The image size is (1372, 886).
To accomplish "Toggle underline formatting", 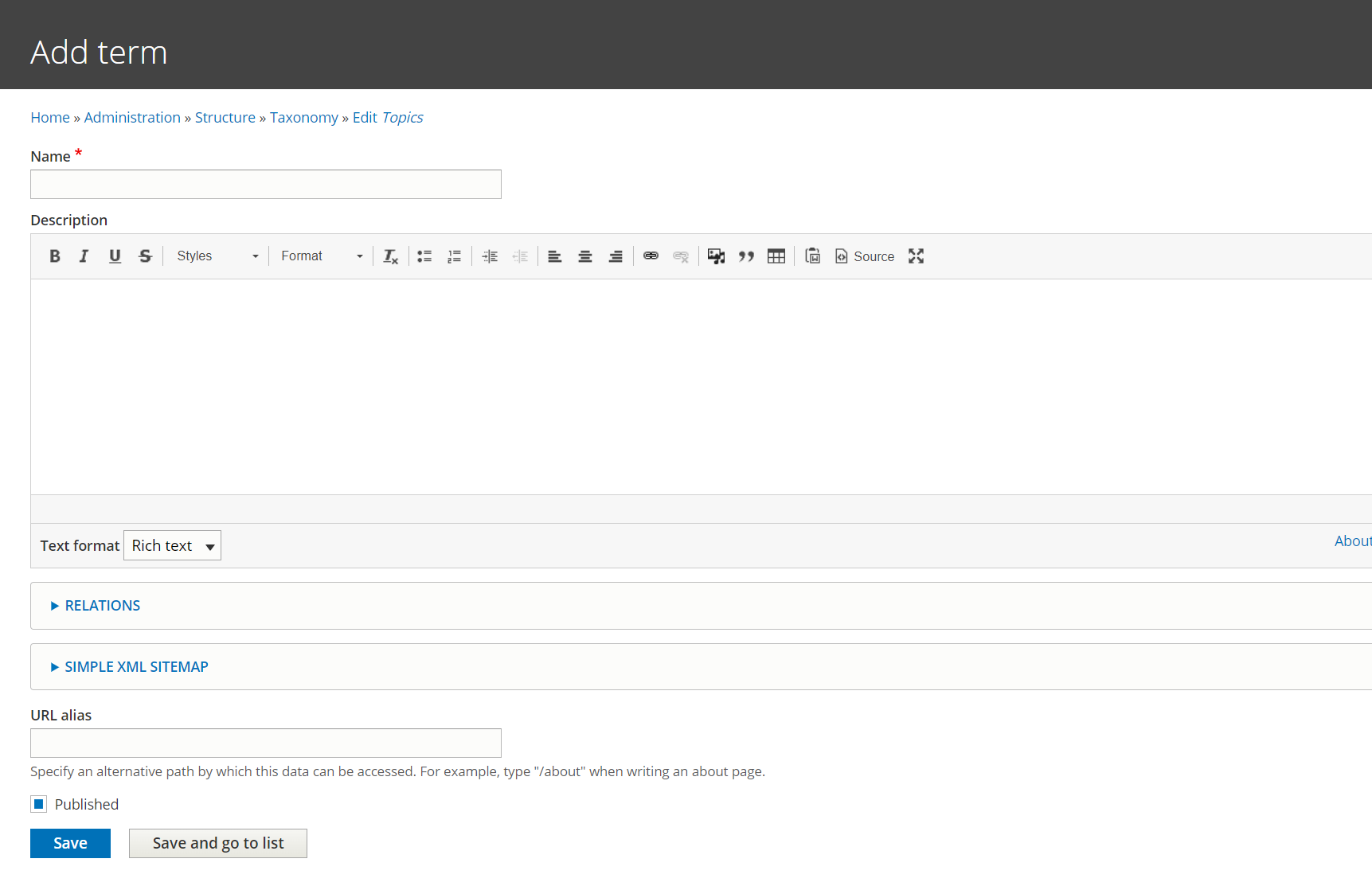I will click(115, 256).
